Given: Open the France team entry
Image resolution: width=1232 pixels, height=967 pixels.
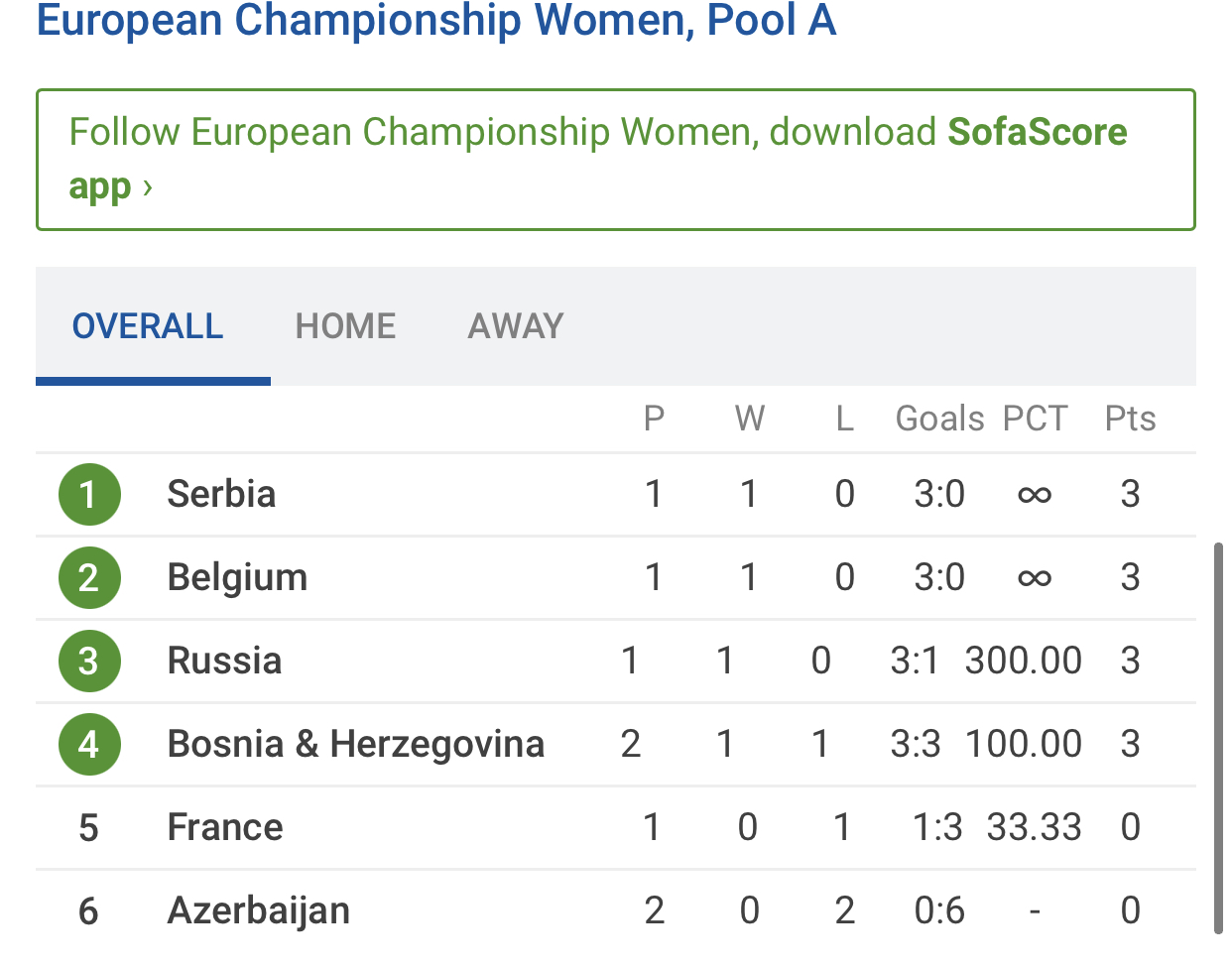Looking at the screenshot, I should click(x=225, y=827).
